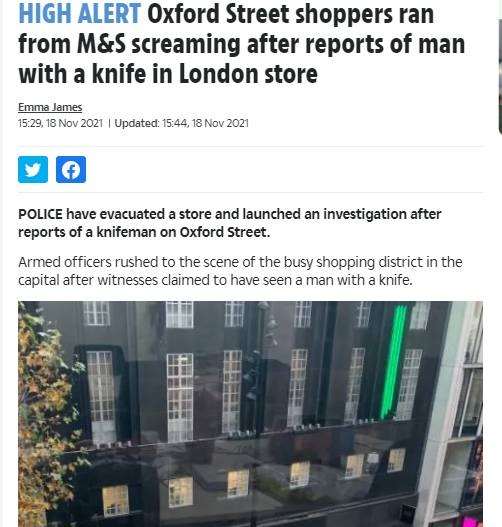
Task: Click the autumn tree in the photo
Action: [x=45, y=417]
